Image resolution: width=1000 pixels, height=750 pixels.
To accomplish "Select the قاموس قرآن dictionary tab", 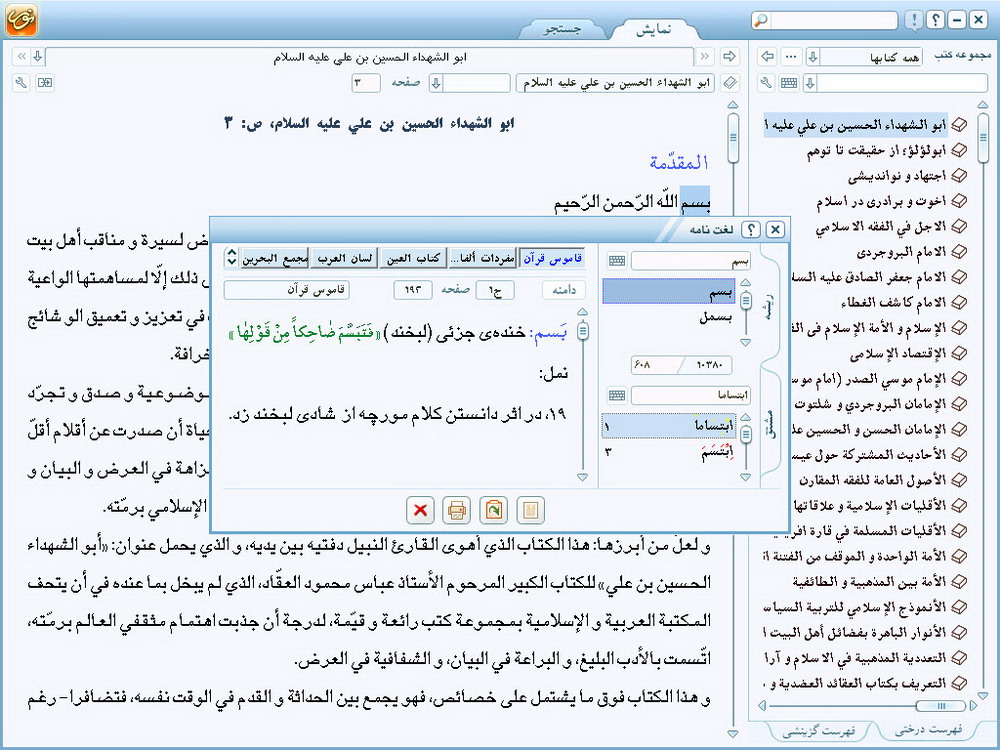I will coord(552,258).
